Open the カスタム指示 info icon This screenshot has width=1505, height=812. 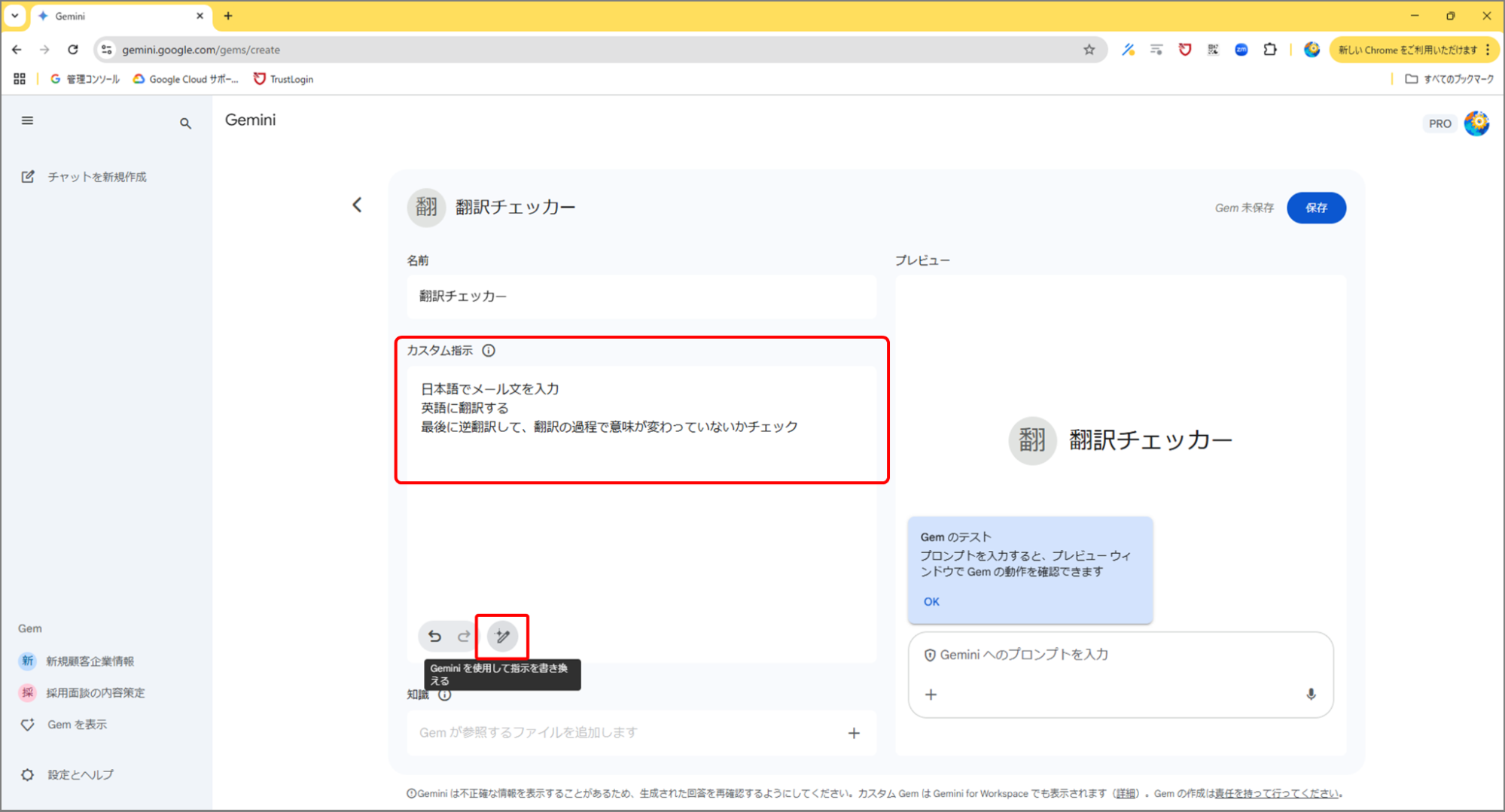(489, 351)
